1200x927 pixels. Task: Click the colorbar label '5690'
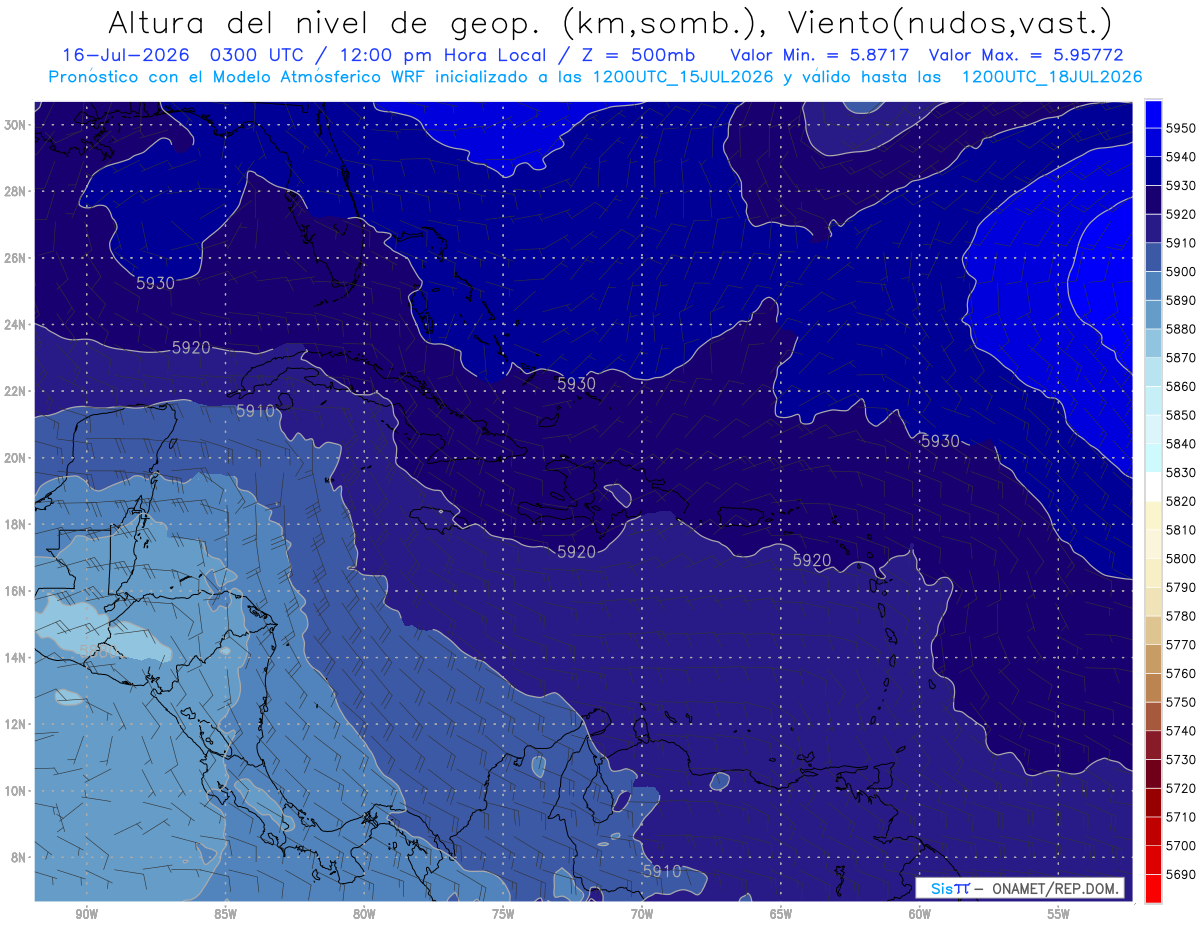click(1181, 874)
